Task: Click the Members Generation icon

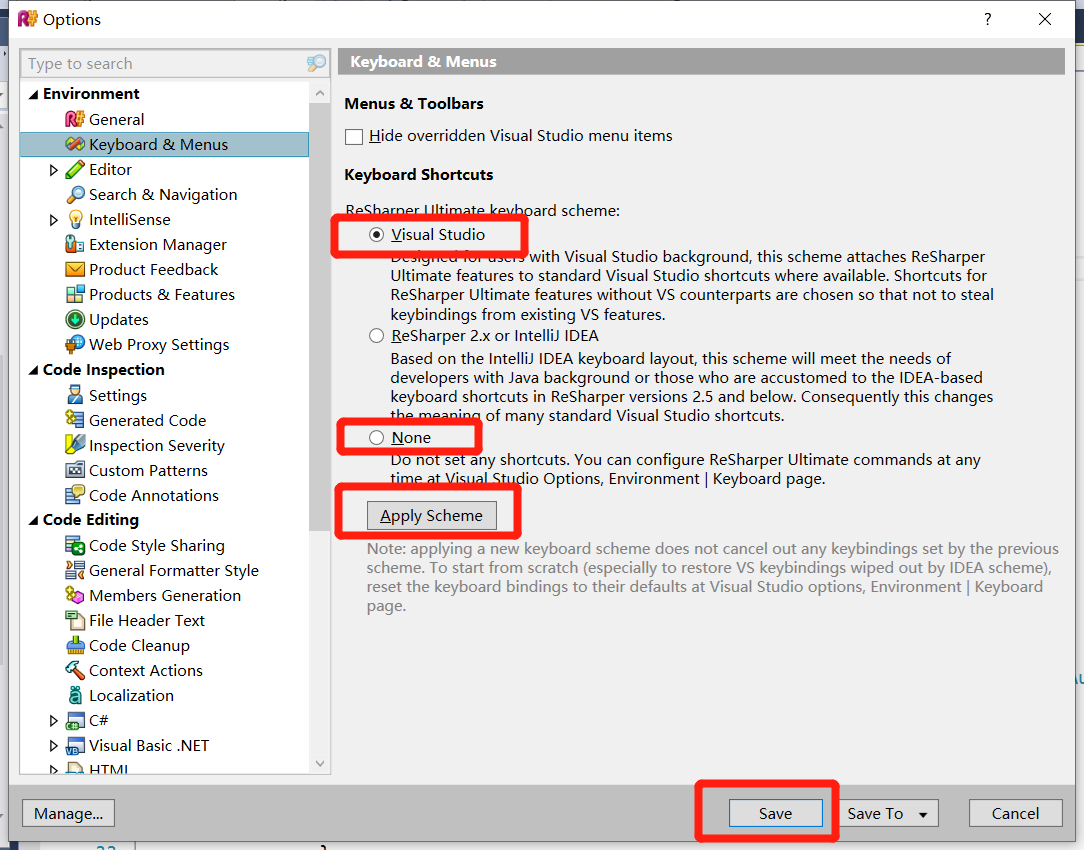Action: click(x=75, y=596)
